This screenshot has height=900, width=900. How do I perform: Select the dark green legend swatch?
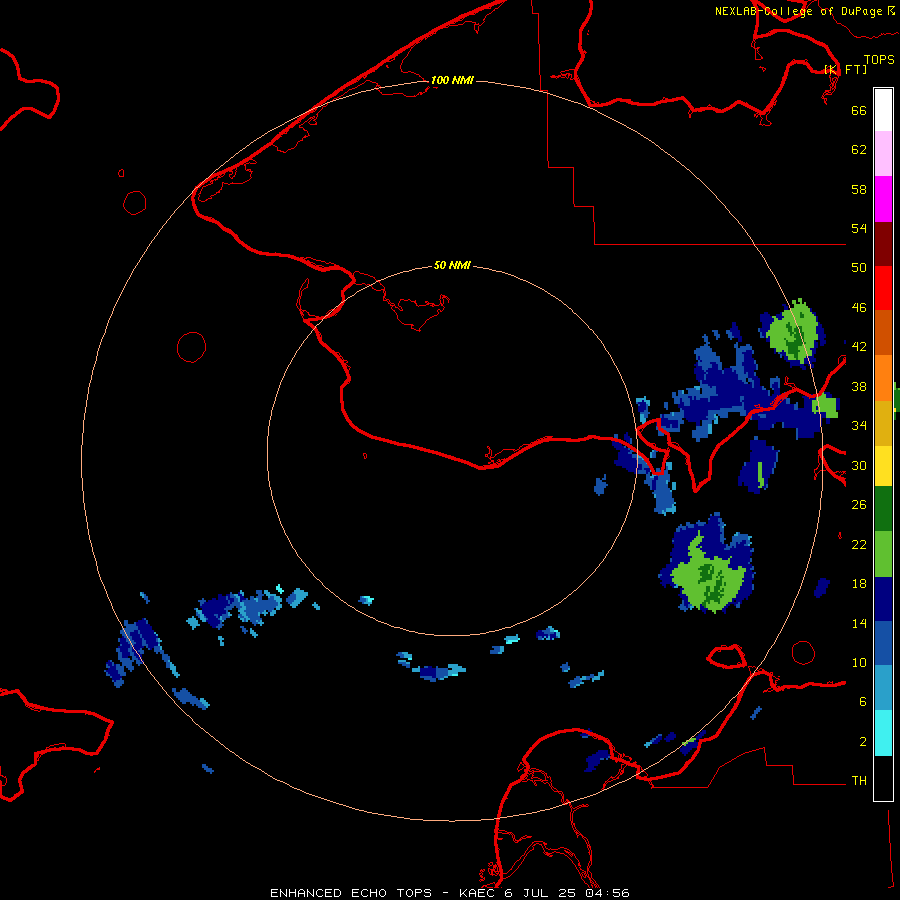tap(883, 509)
